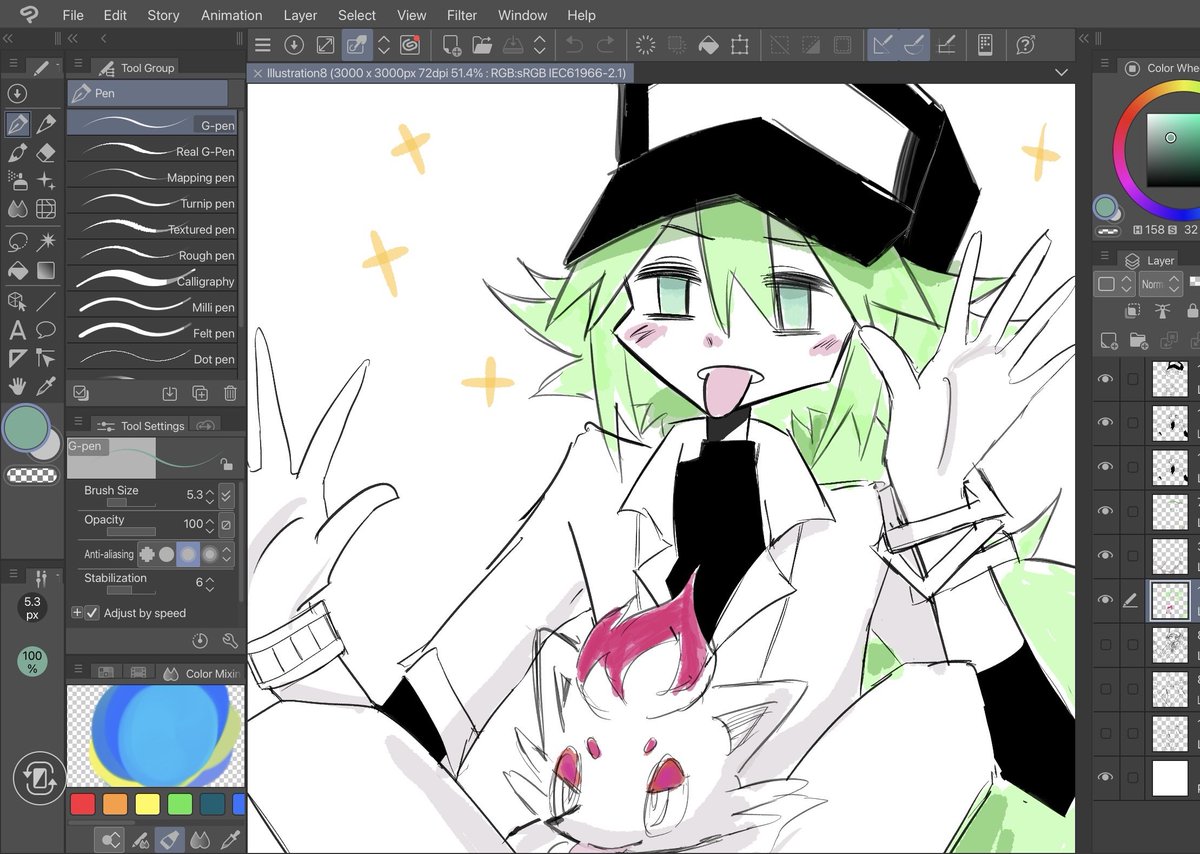This screenshot has height=854, width=1200.
Task: Click the New file icon
Action: click(451, 45)
